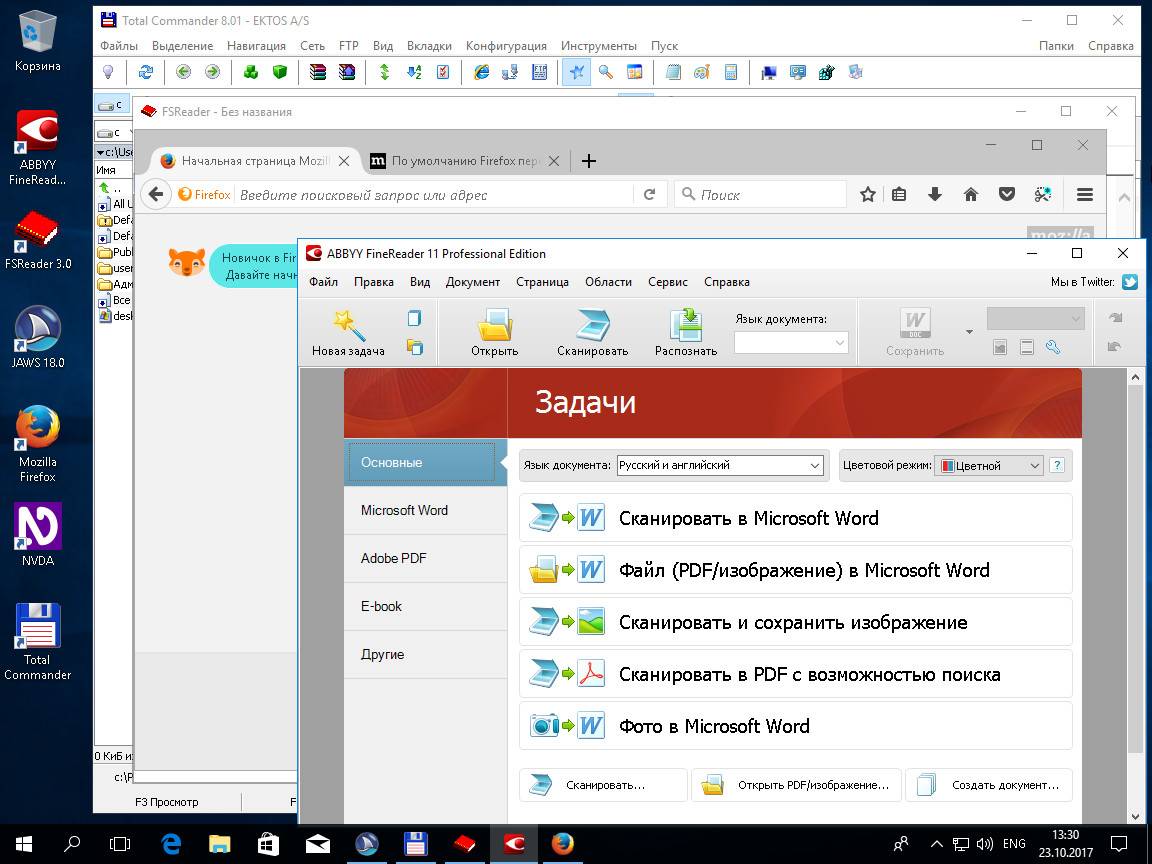The width and height of the screenshot is (1152, 864).
Task: Click the Firefox downloads arrow icon
Action: tap(935, 195)
